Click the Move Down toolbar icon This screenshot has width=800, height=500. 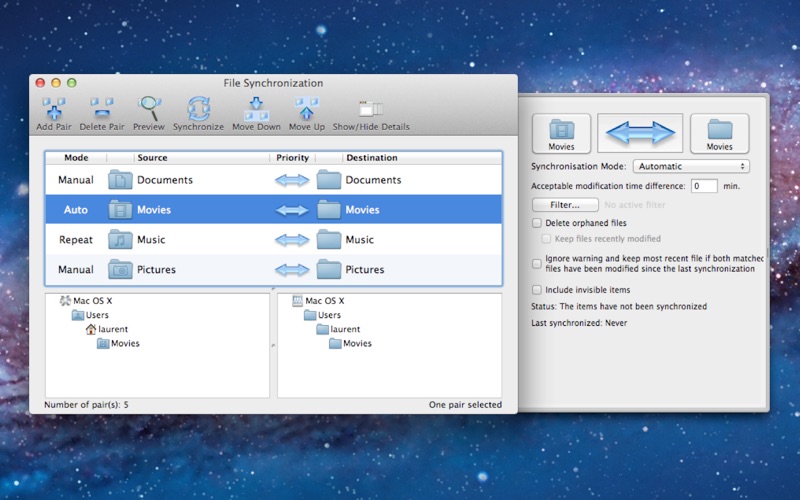tap(256, 108)
